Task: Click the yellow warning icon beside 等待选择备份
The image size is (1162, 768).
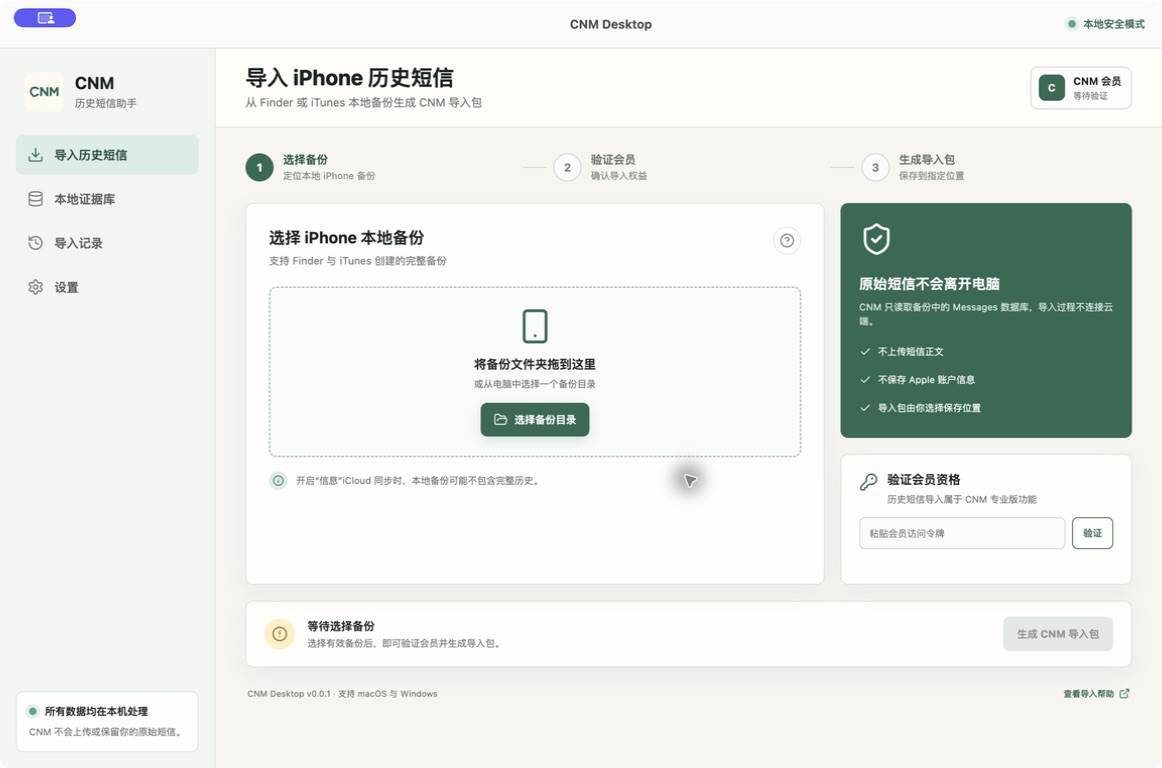Action: click(x=279, y=634)
